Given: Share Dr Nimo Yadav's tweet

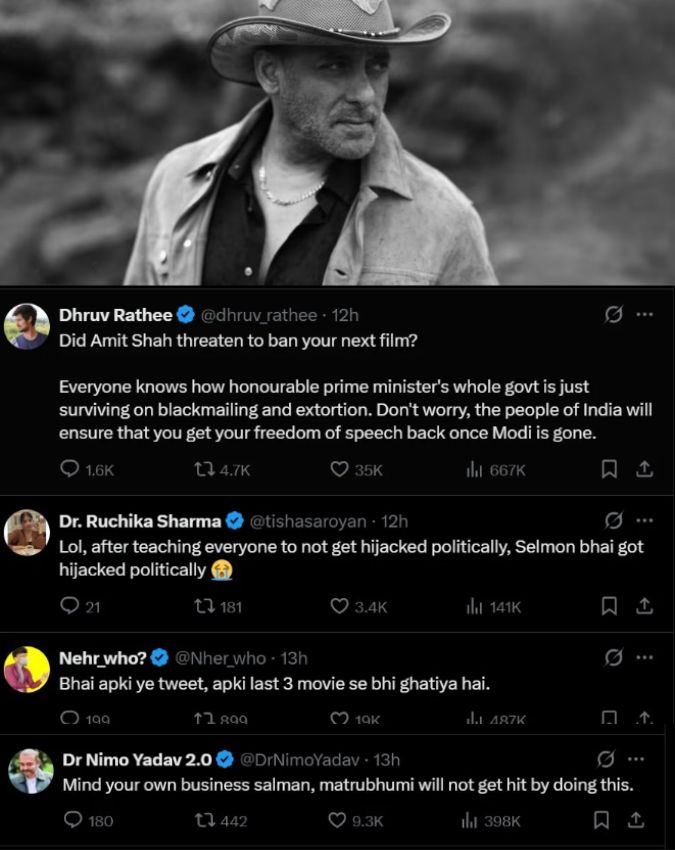Looking at the screenshot, I should click(x=635, y=820).
